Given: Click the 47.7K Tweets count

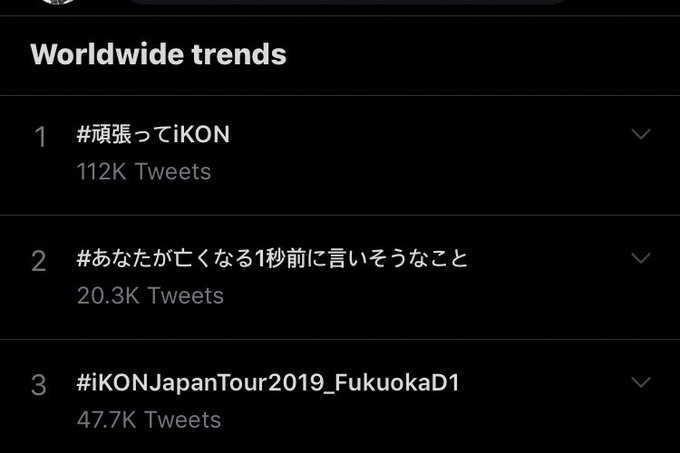Looking at the screenshot, I should point(149,420).
